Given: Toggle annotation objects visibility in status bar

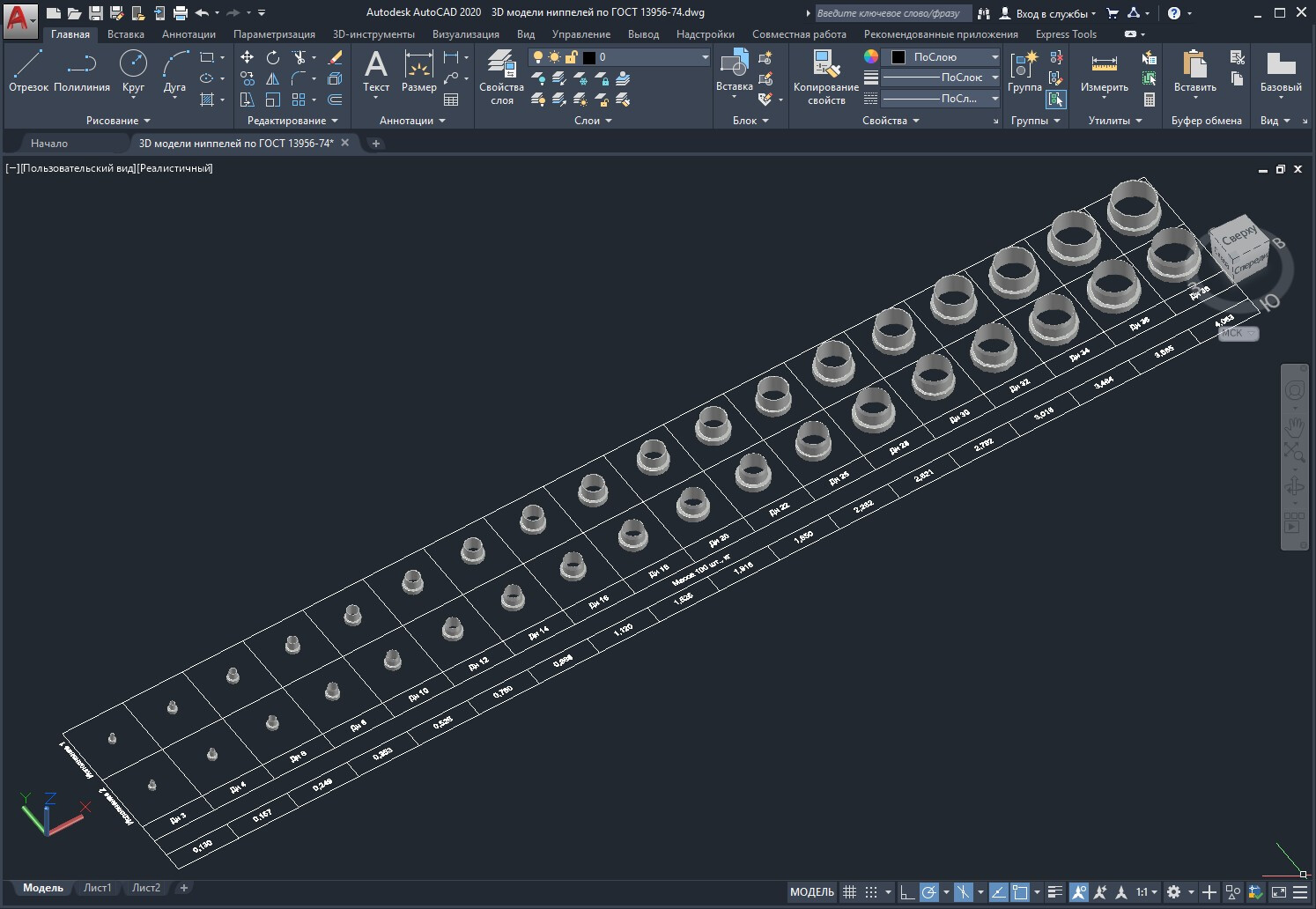Looking at the screenshot, I should [x=1079, y=892].
